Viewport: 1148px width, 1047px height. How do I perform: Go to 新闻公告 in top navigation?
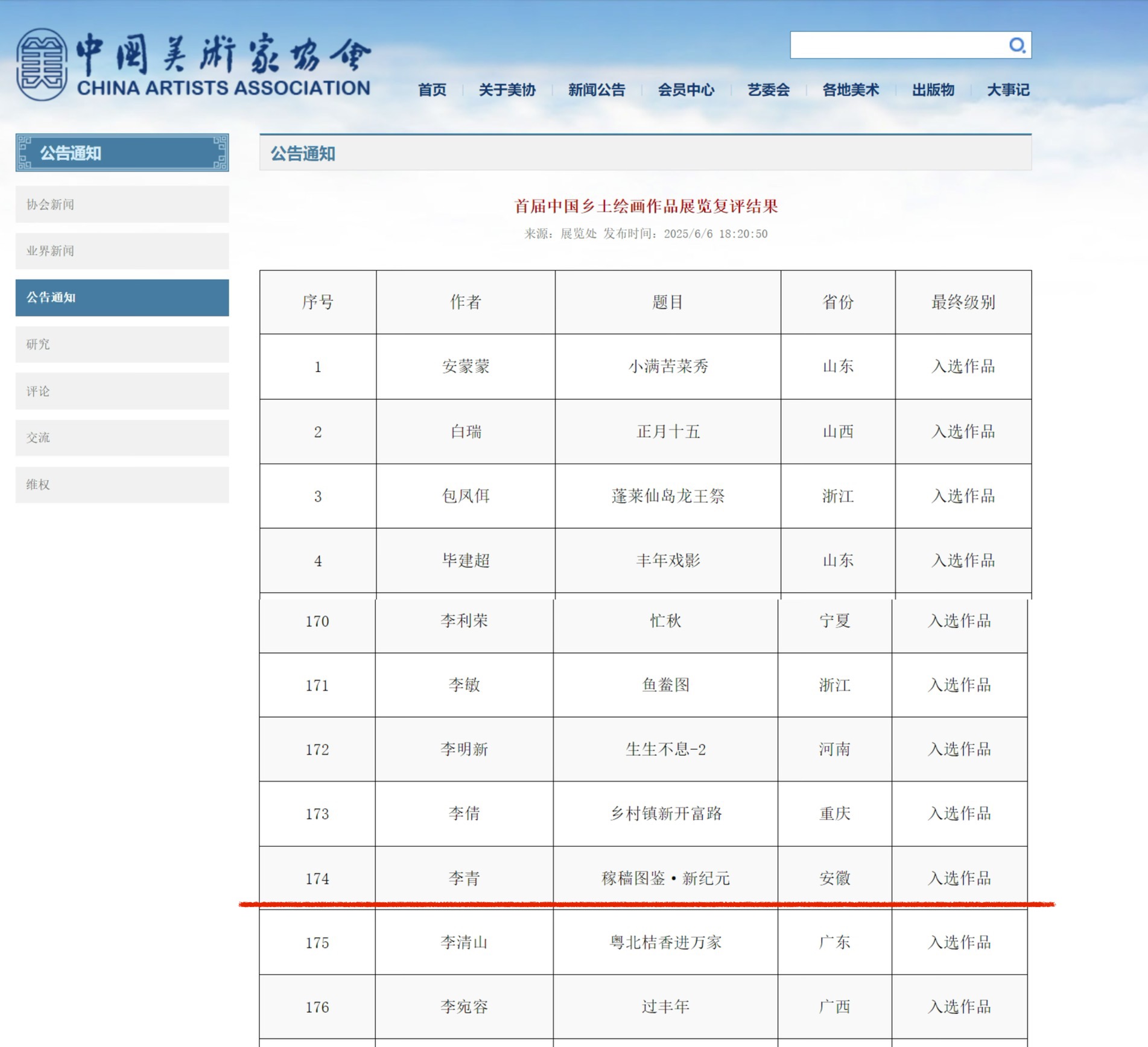[596, 90]
